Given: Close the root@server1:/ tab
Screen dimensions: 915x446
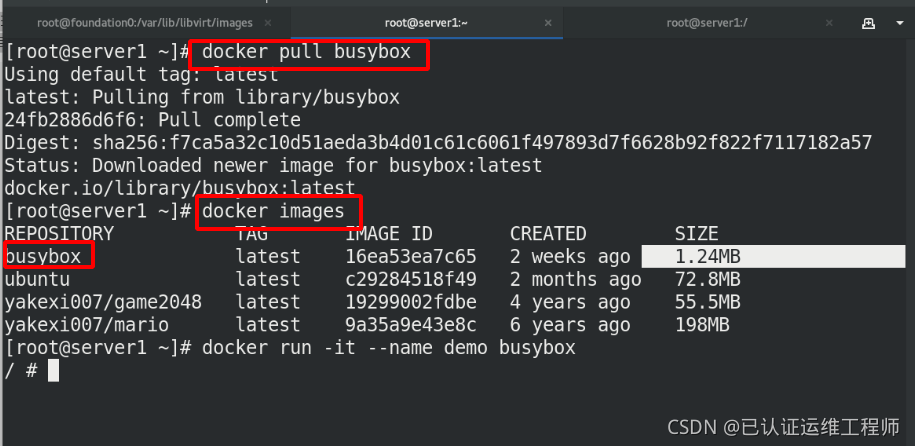Looking at the screenshot, I should 829,23.
